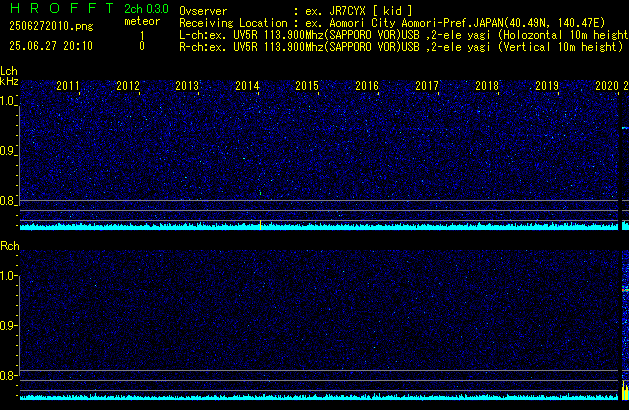The height and width of the screenshot is (410, 629).
Task: Click the 0.9 frequency label on Rch axis
Action: pyautogui.click(x=8, y=325)
